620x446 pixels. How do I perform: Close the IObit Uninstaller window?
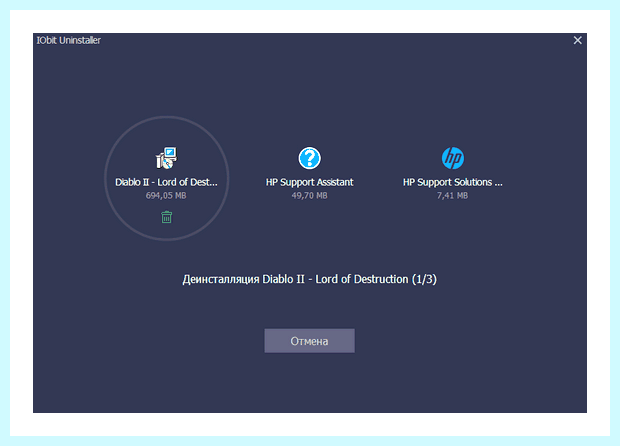click(577, 40)
